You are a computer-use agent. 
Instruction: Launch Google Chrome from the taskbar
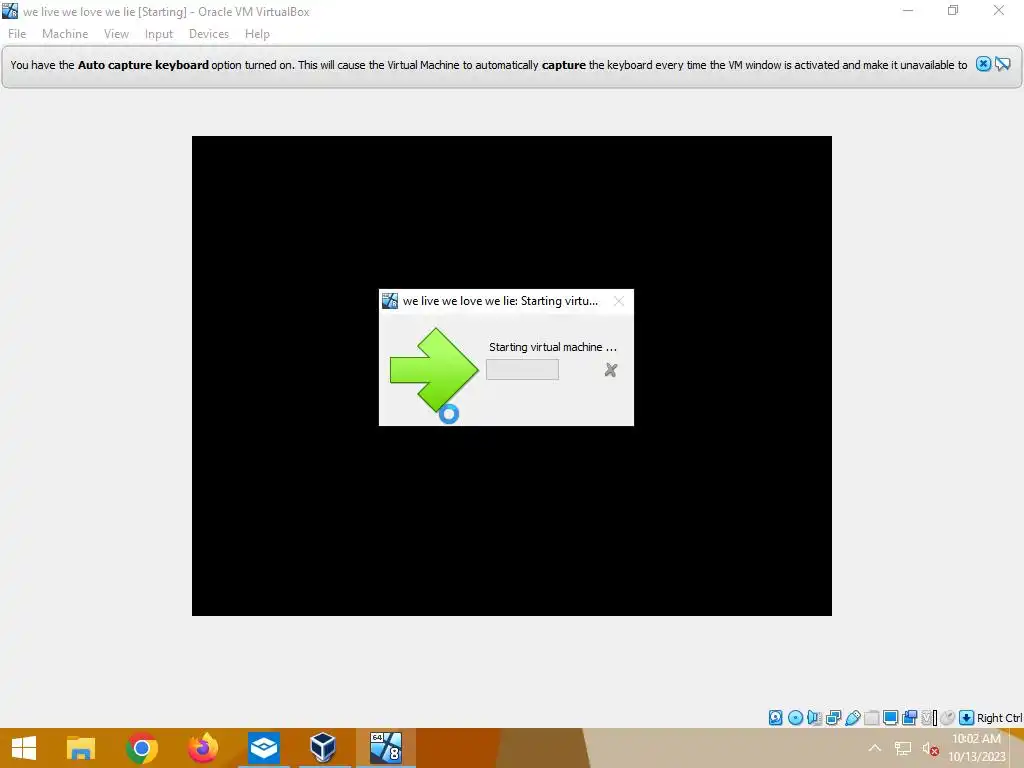(142, 748)
